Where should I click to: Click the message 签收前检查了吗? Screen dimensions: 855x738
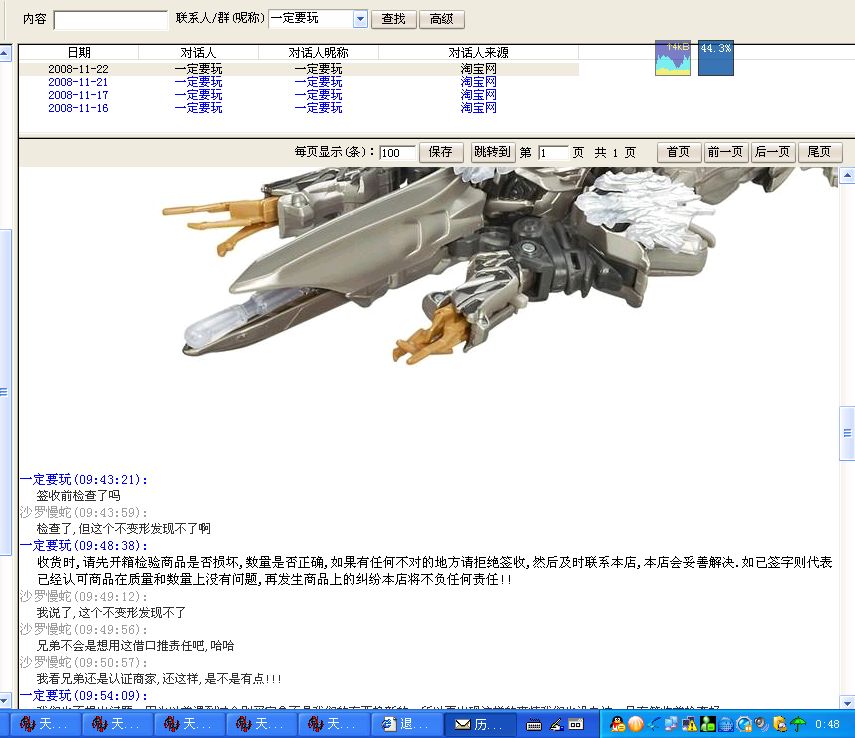[79, 496]
